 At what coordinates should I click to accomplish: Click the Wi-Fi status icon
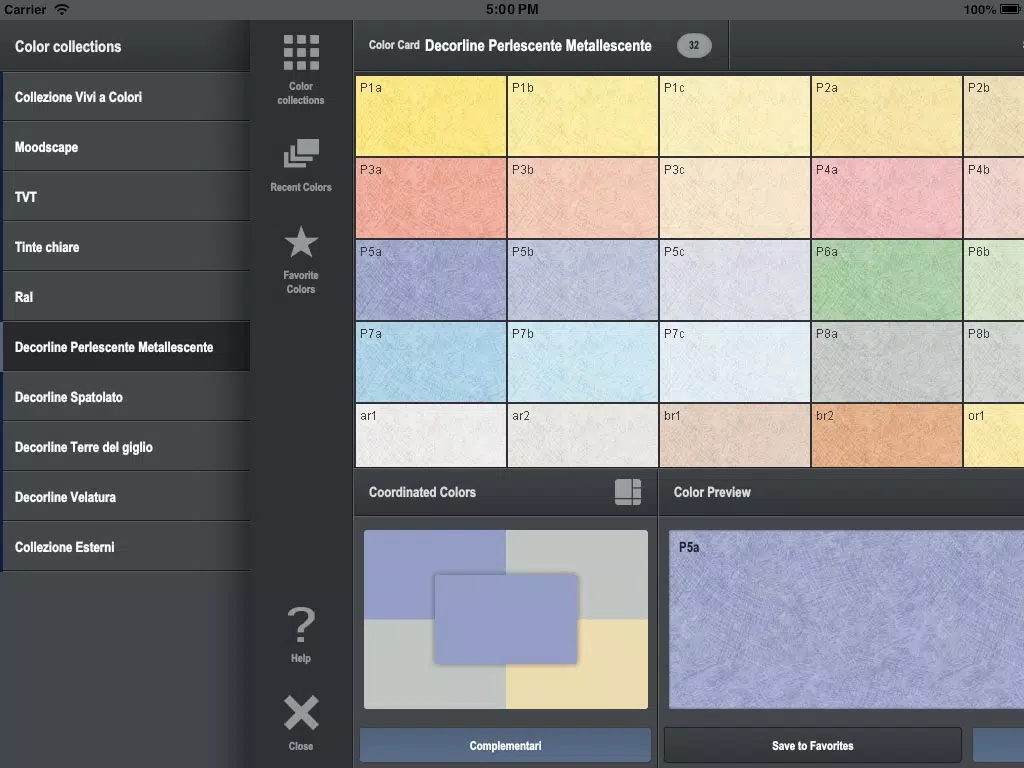click(x=62, y=9)
